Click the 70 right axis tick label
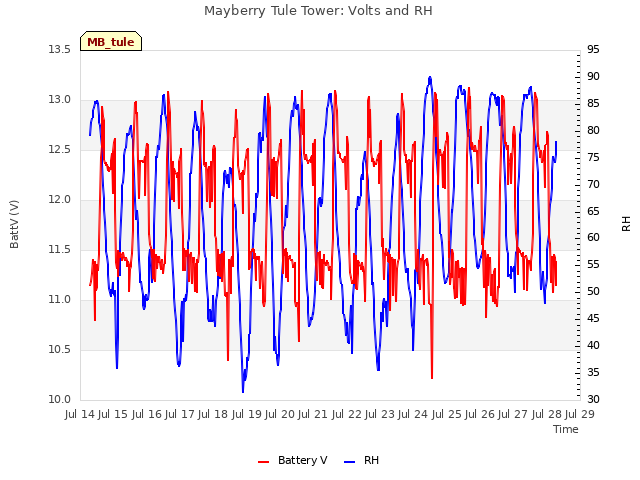640x480 pixels. pyautogui.click(x=593, y=184)
